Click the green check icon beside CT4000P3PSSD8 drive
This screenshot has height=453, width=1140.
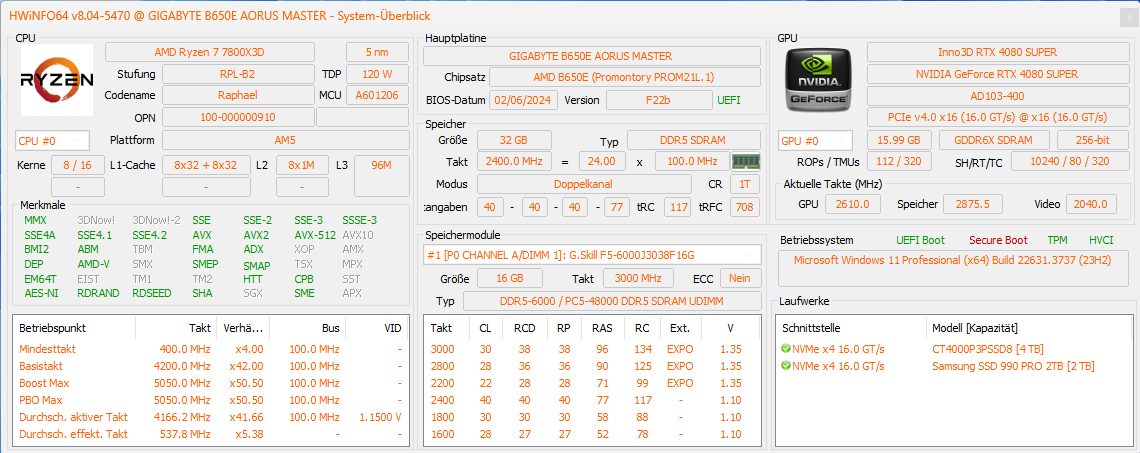tap(785, 349)
